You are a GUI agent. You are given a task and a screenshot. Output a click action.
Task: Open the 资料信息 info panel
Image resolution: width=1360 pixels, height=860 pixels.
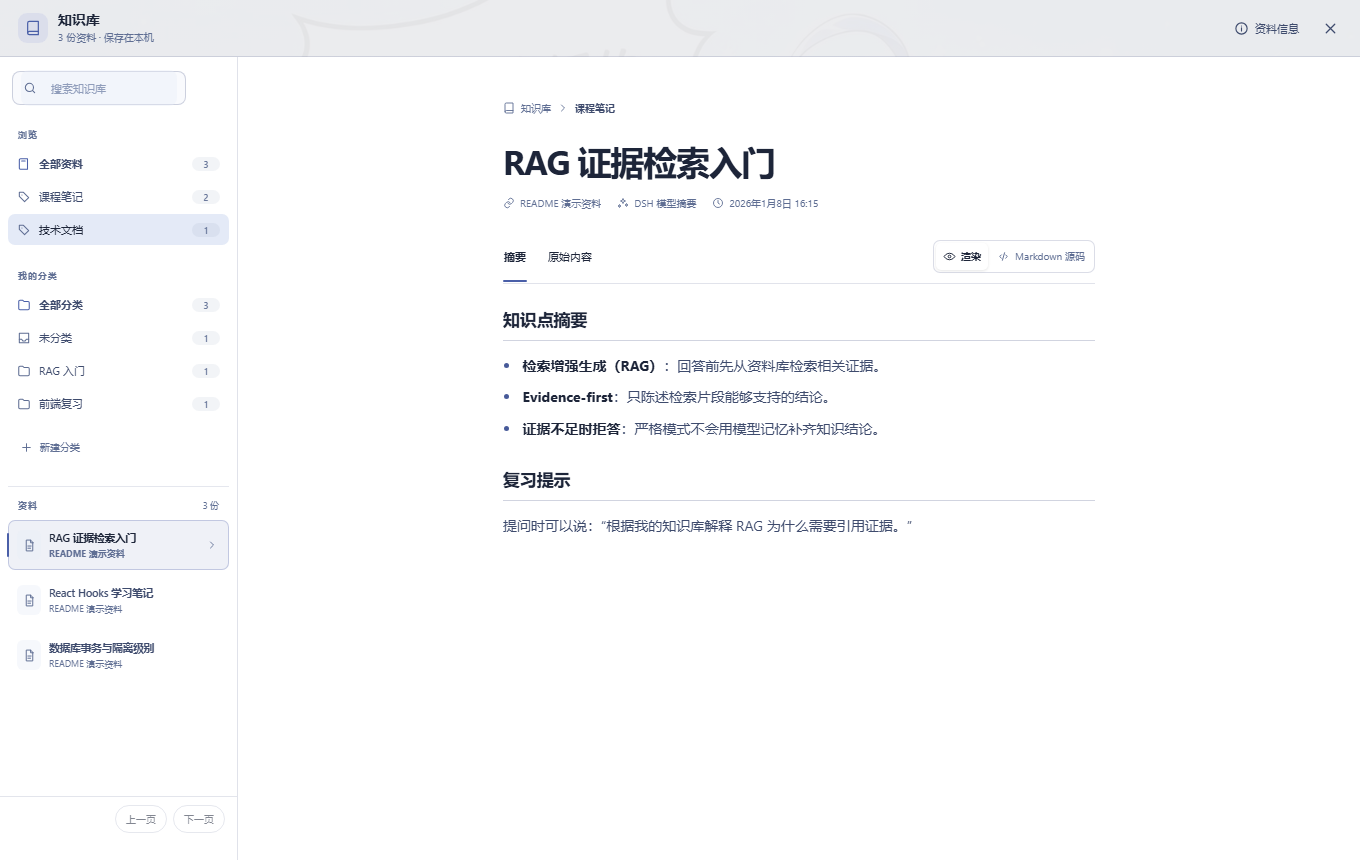pyautogui.click(x=1267, y=29)
